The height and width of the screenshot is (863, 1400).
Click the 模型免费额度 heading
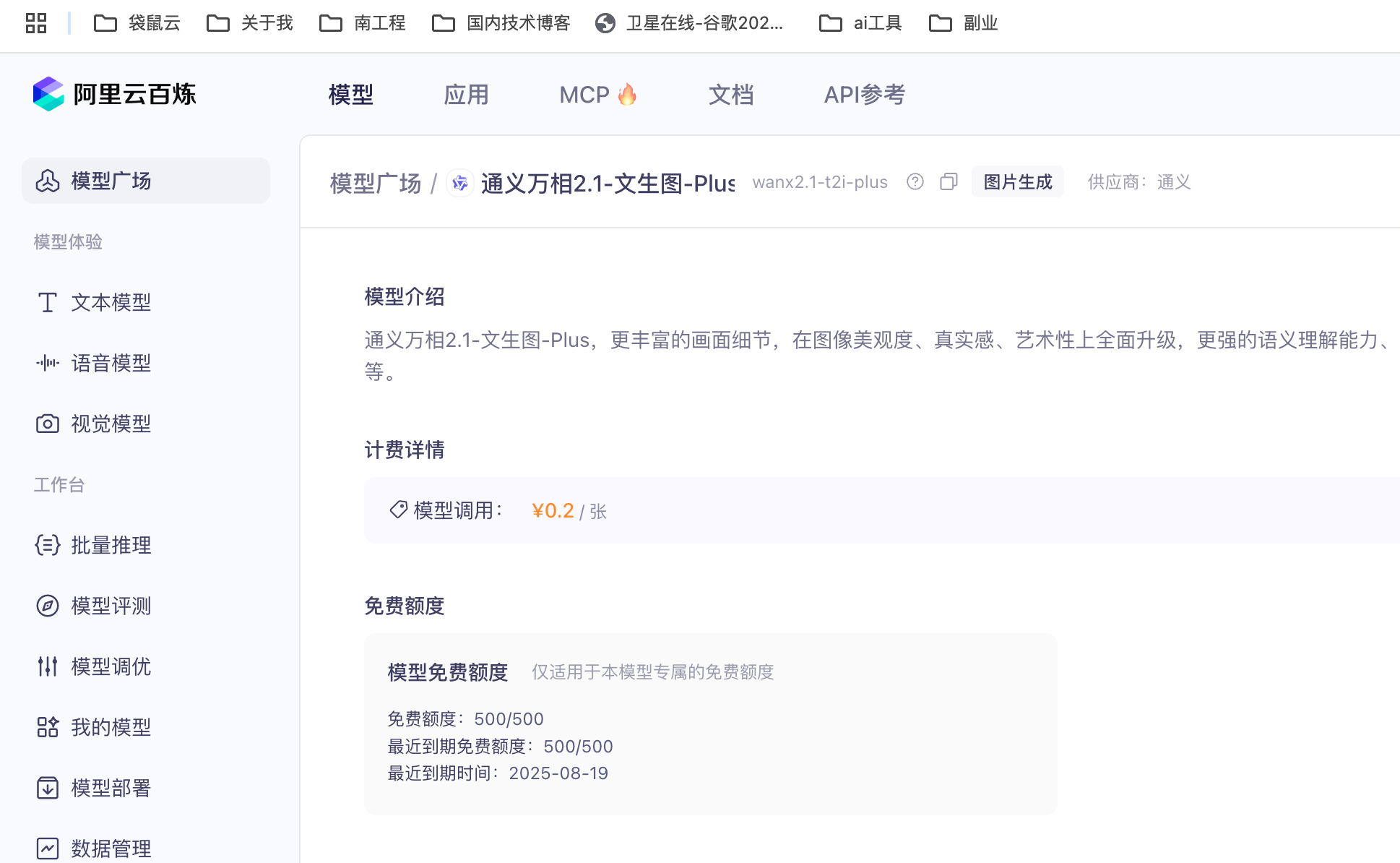(x=448, y=672)
